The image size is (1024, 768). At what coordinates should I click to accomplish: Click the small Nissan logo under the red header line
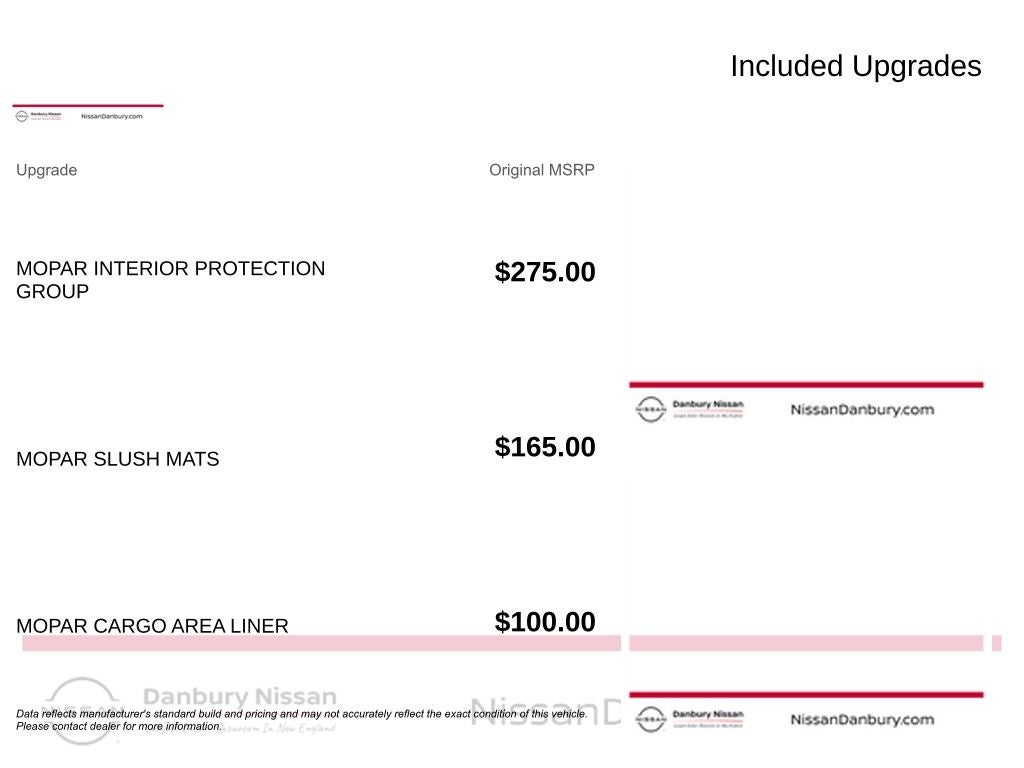[x=21, y=116]
